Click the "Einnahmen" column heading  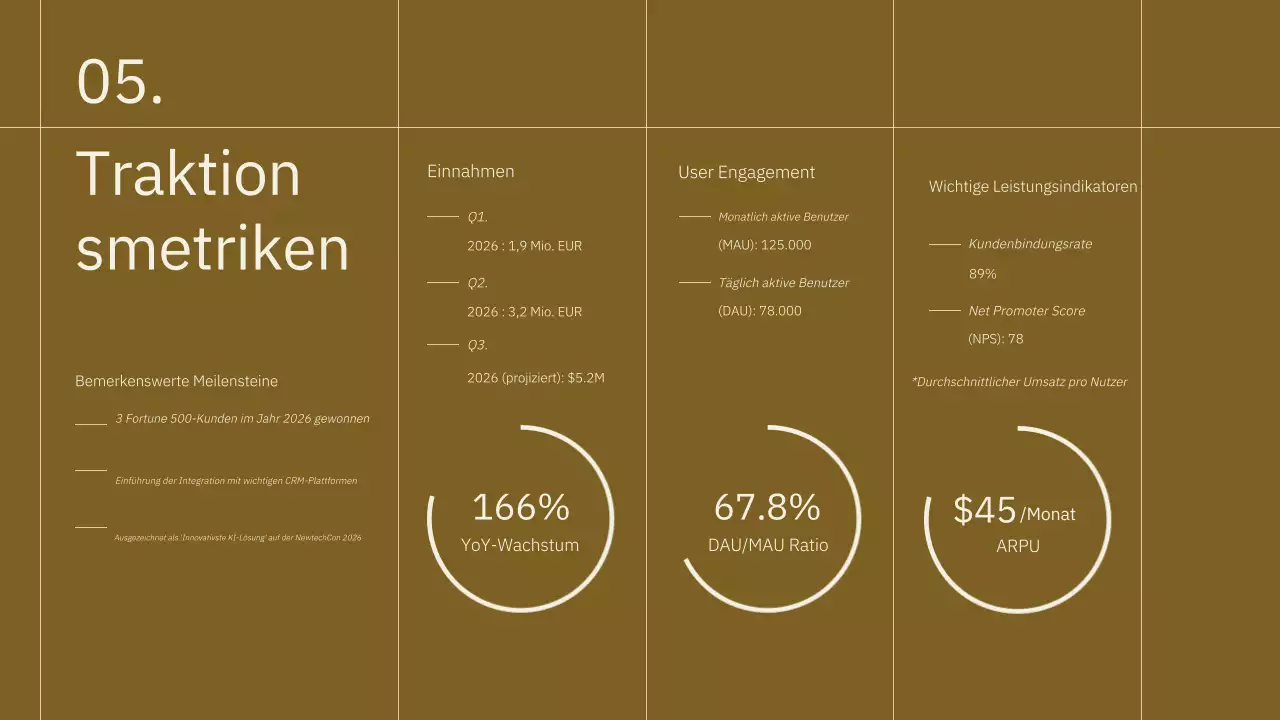(x=470, y=171)
